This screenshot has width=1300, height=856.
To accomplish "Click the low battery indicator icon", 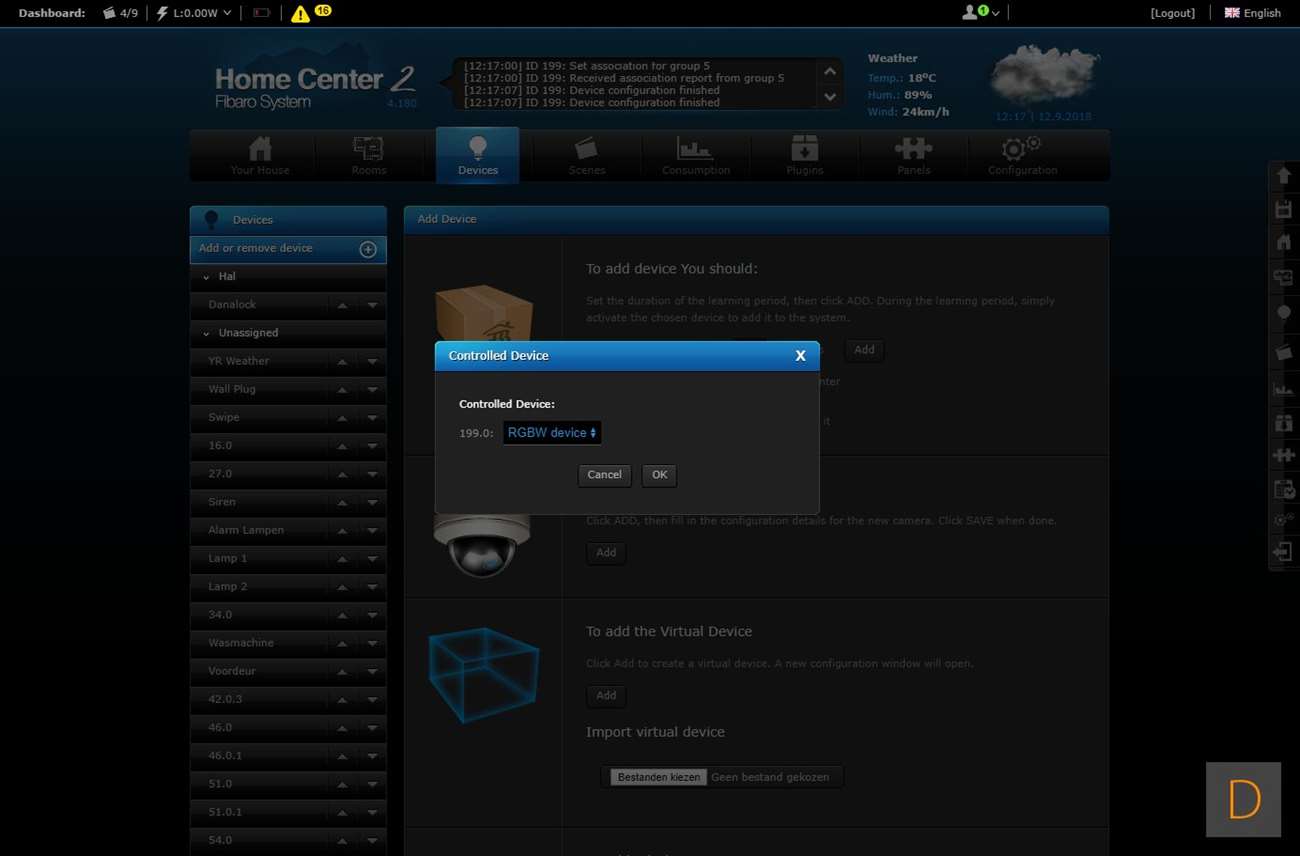I will [261, 13].
